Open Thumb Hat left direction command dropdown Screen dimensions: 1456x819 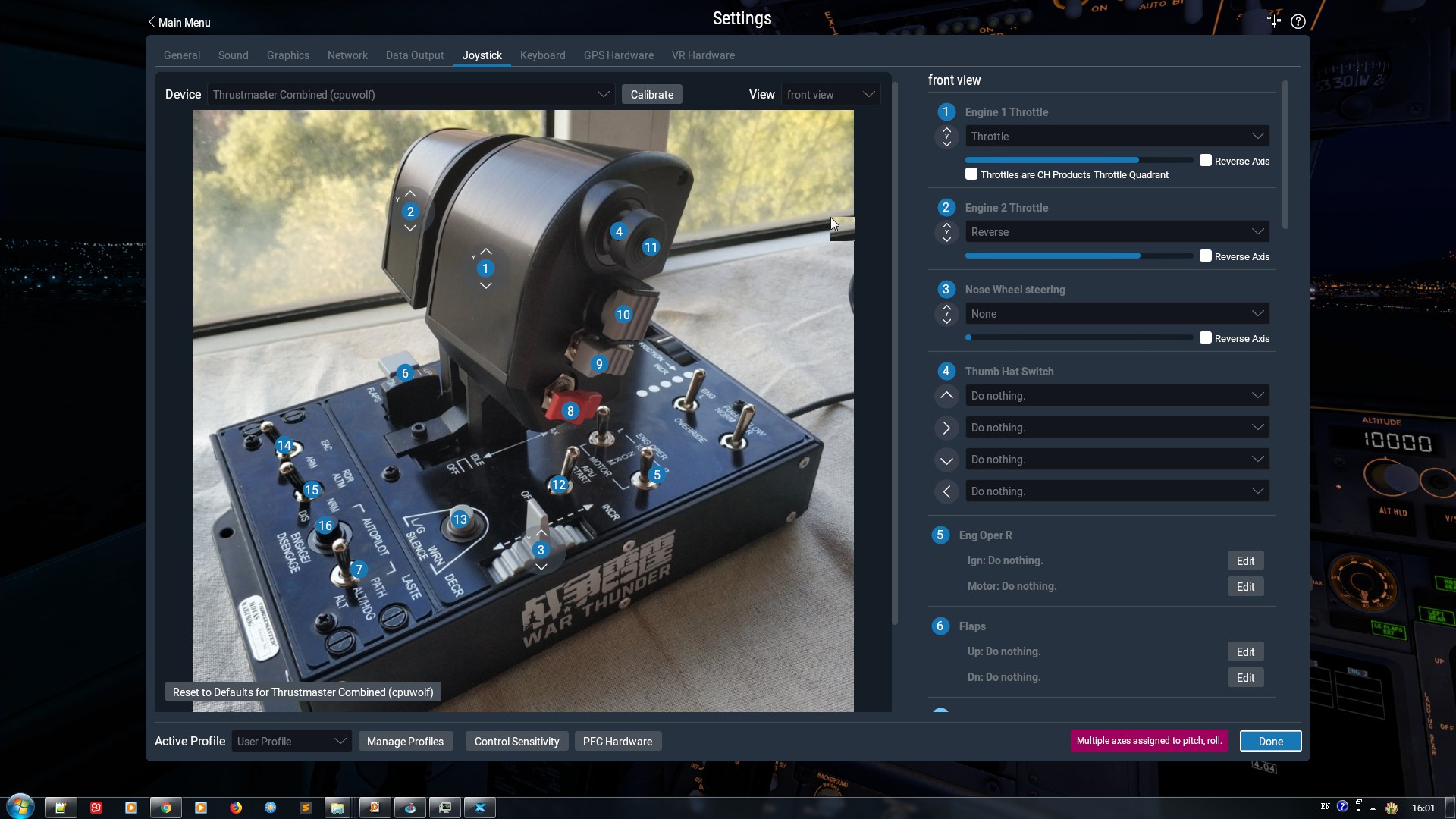[x=1117, y=491]
